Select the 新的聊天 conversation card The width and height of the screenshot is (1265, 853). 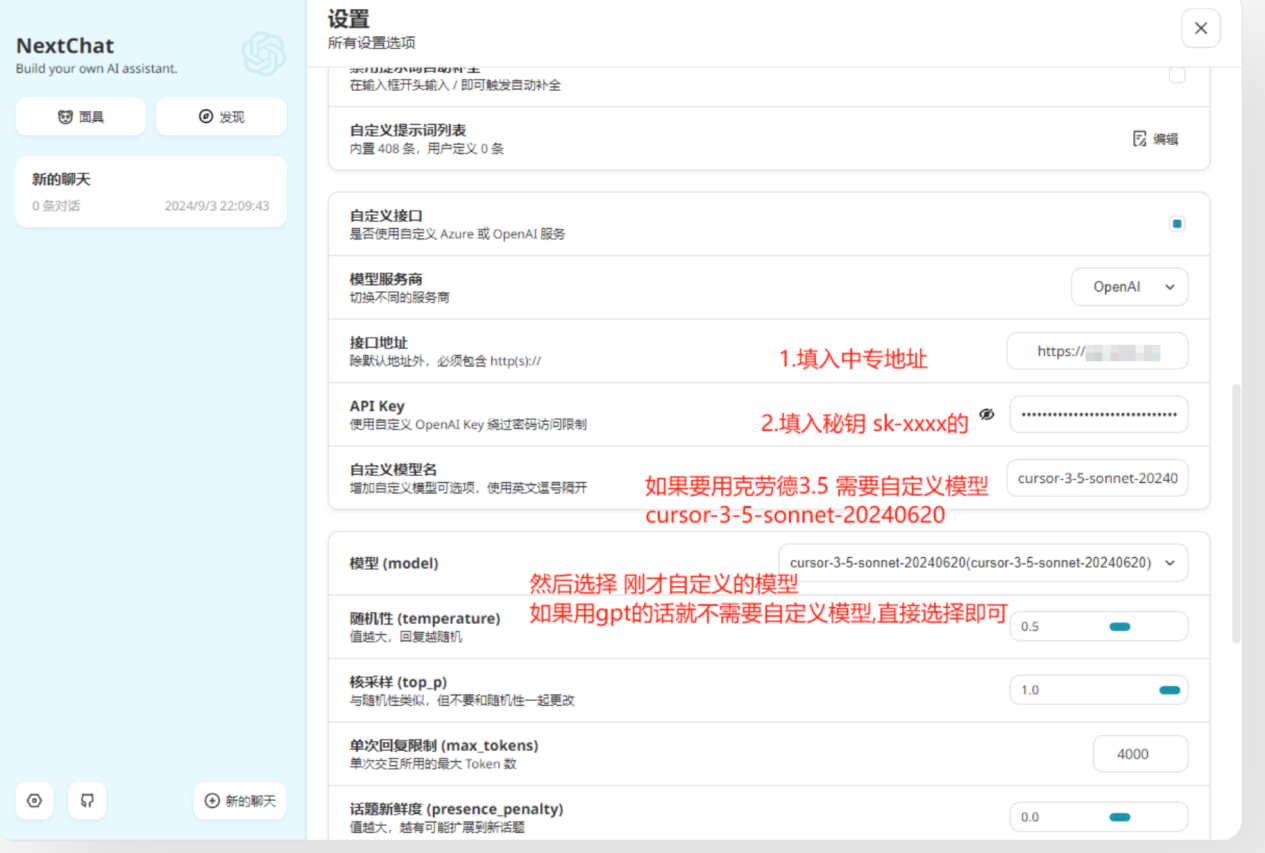[151, 192]
